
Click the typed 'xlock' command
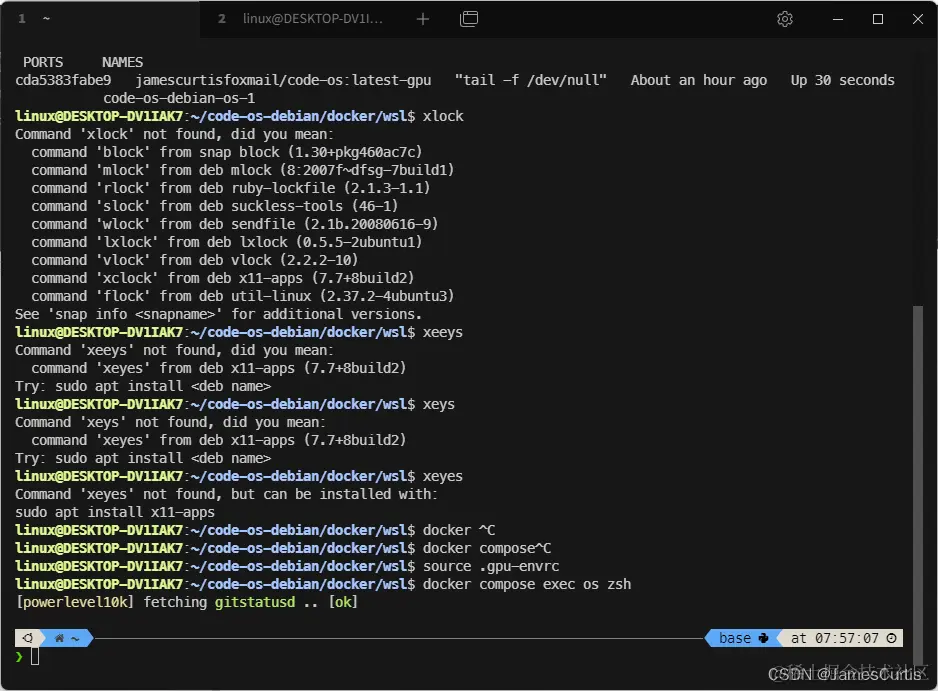[x=443, y=116]
